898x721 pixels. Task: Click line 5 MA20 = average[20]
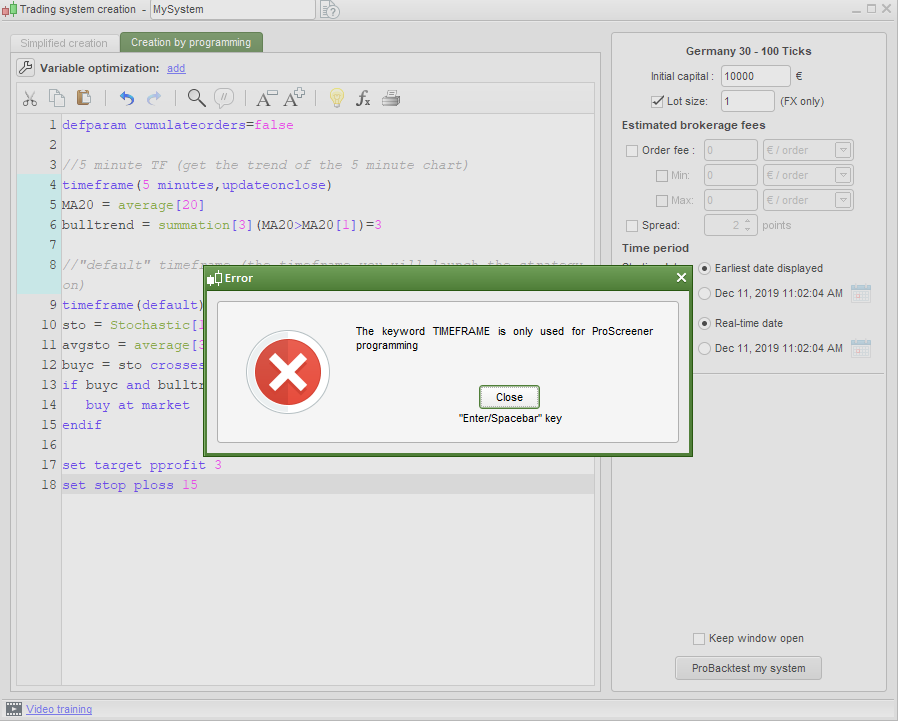coord(133,205)
